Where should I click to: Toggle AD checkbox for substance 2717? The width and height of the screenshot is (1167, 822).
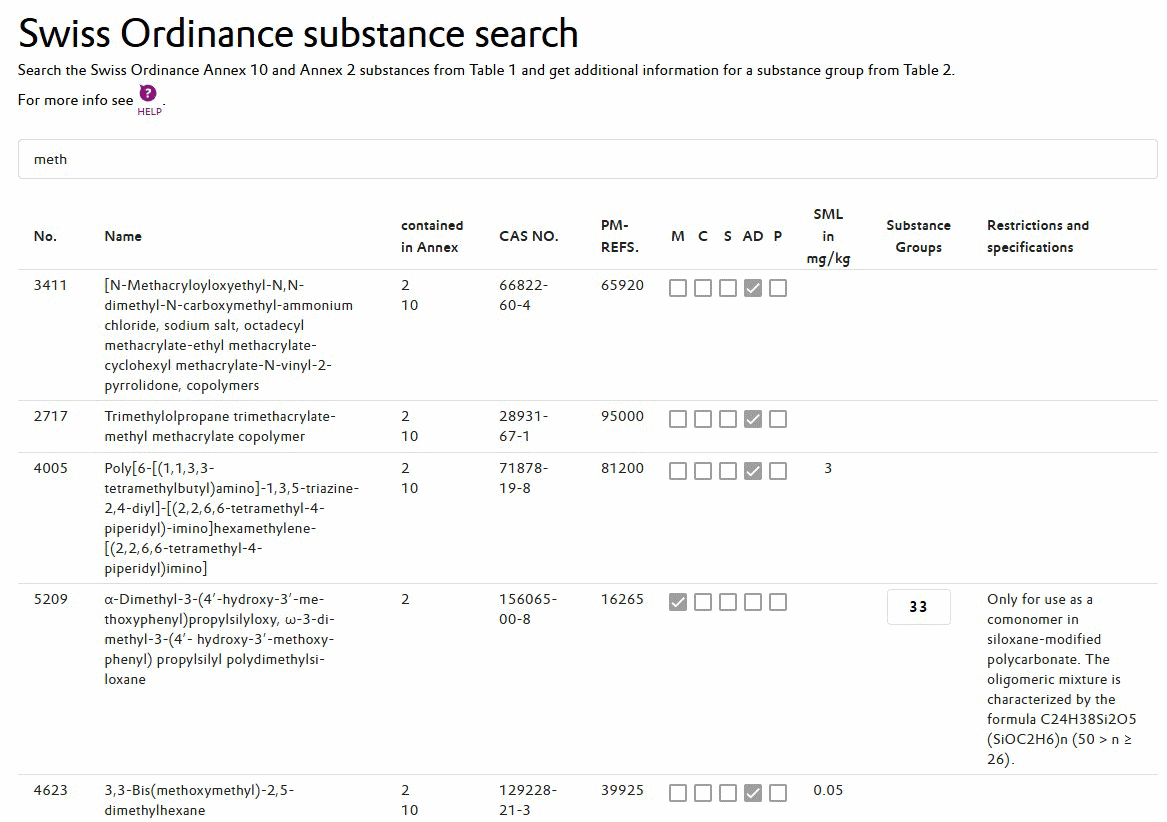point(752,419)
